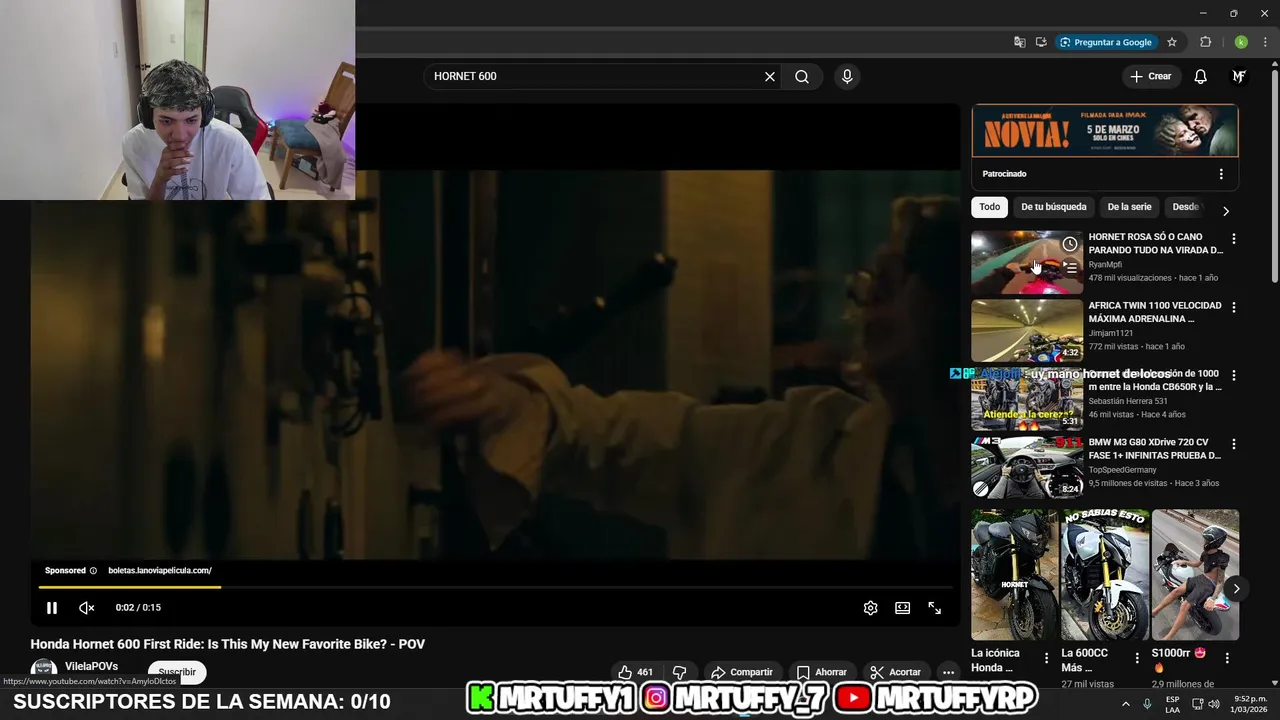Click the Compartir button

point(742,672)
